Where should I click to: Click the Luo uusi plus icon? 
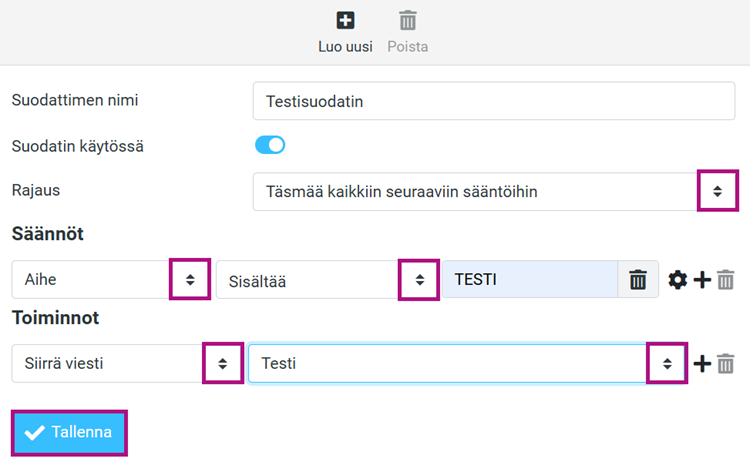tap(345, 21)
